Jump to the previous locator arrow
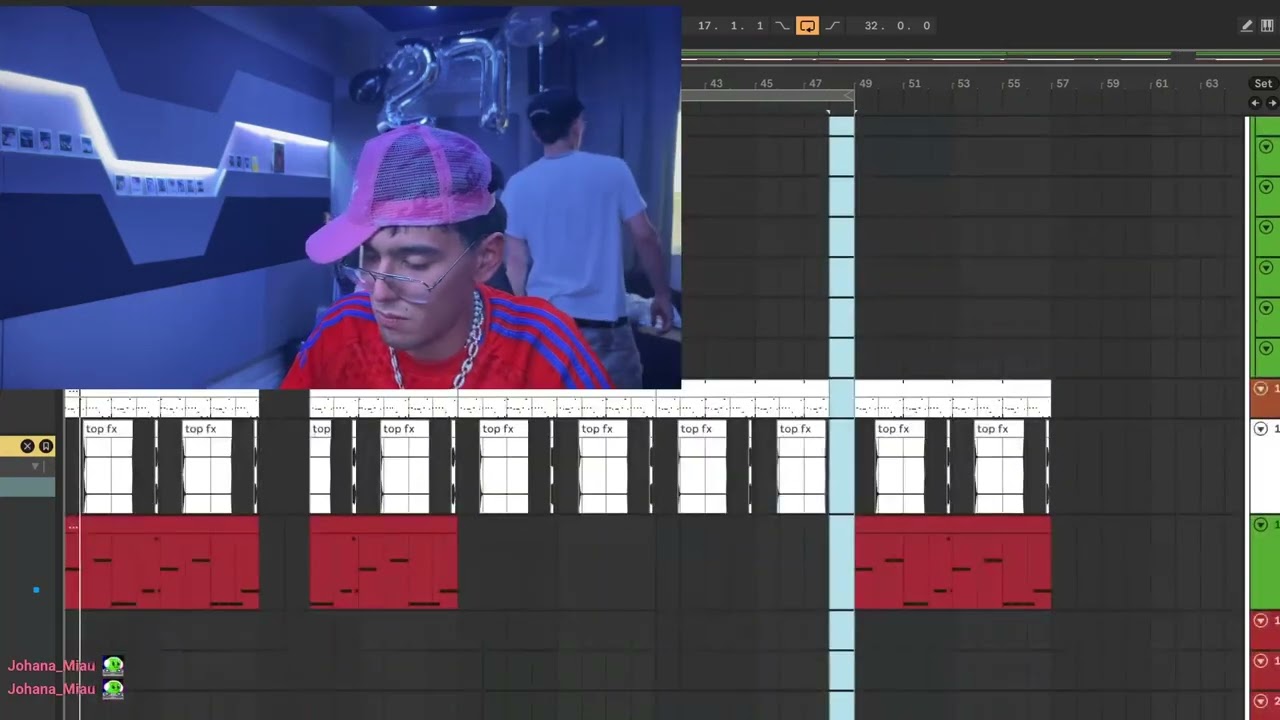 (1255, 103)
